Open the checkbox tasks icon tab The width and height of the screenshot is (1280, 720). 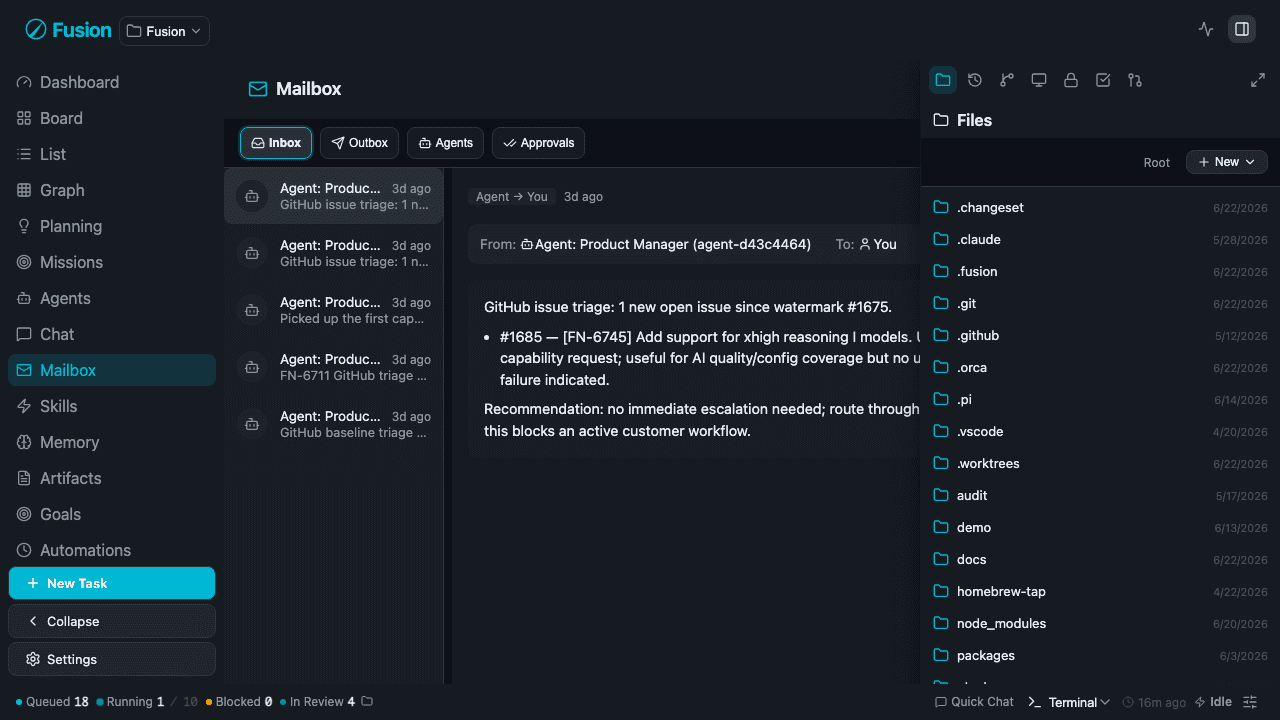click(x=1103, y=80)
